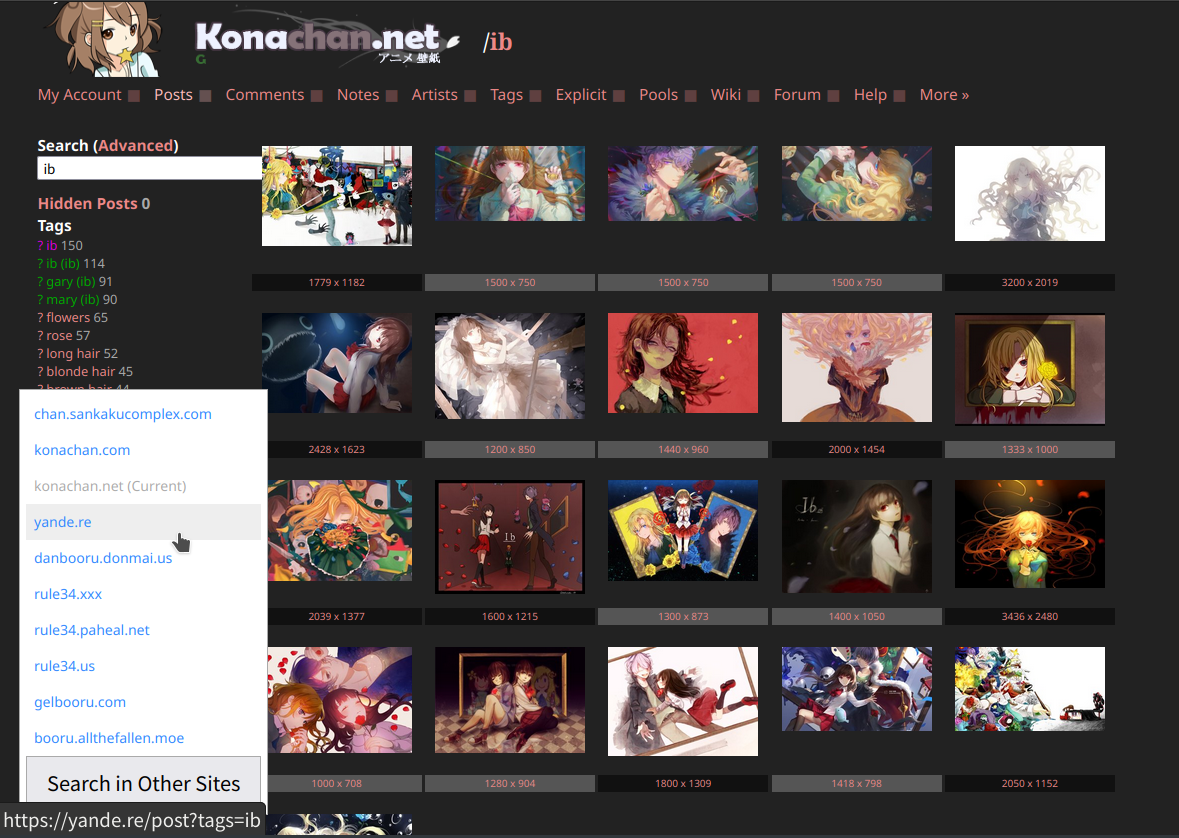The height and width of the screenshot is (838, 1179).
Task: Select the gary (ib) tag
Action: [71, 281]
